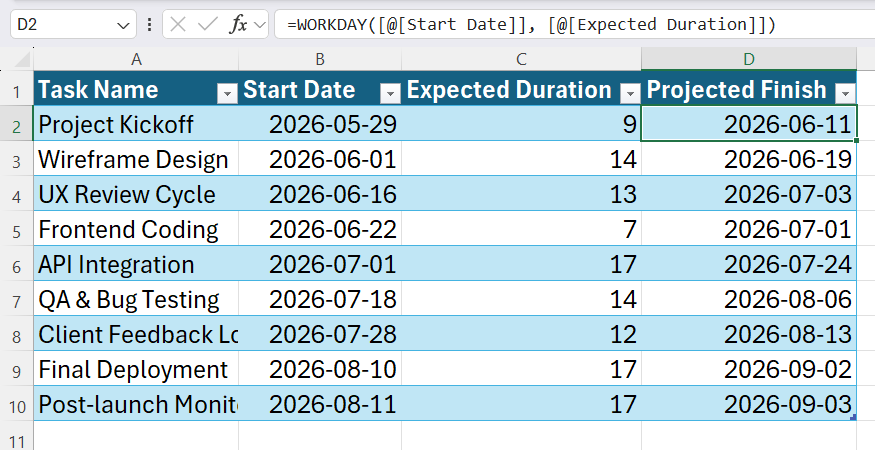Select the Wireframe Design cell

pos(136,159)
